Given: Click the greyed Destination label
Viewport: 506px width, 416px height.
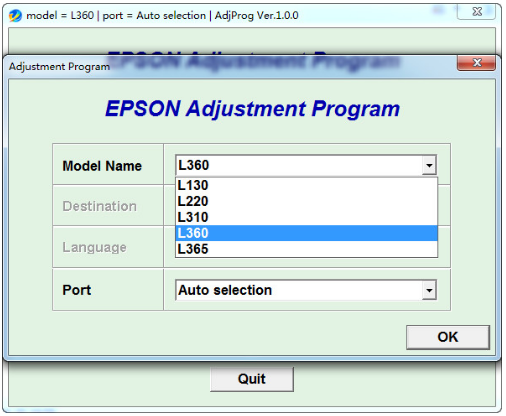Looking at the screenshot, I should 99,206.
